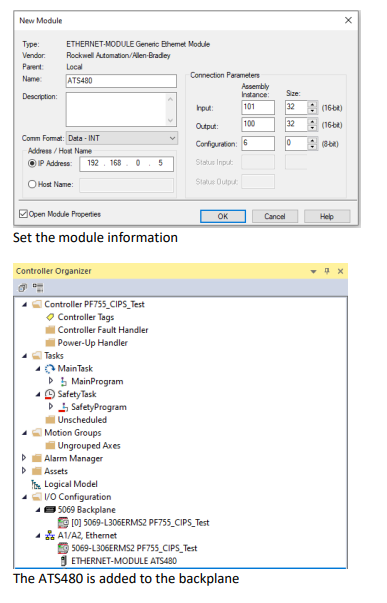Decrease the Output size stepper

tap(313, 128)
